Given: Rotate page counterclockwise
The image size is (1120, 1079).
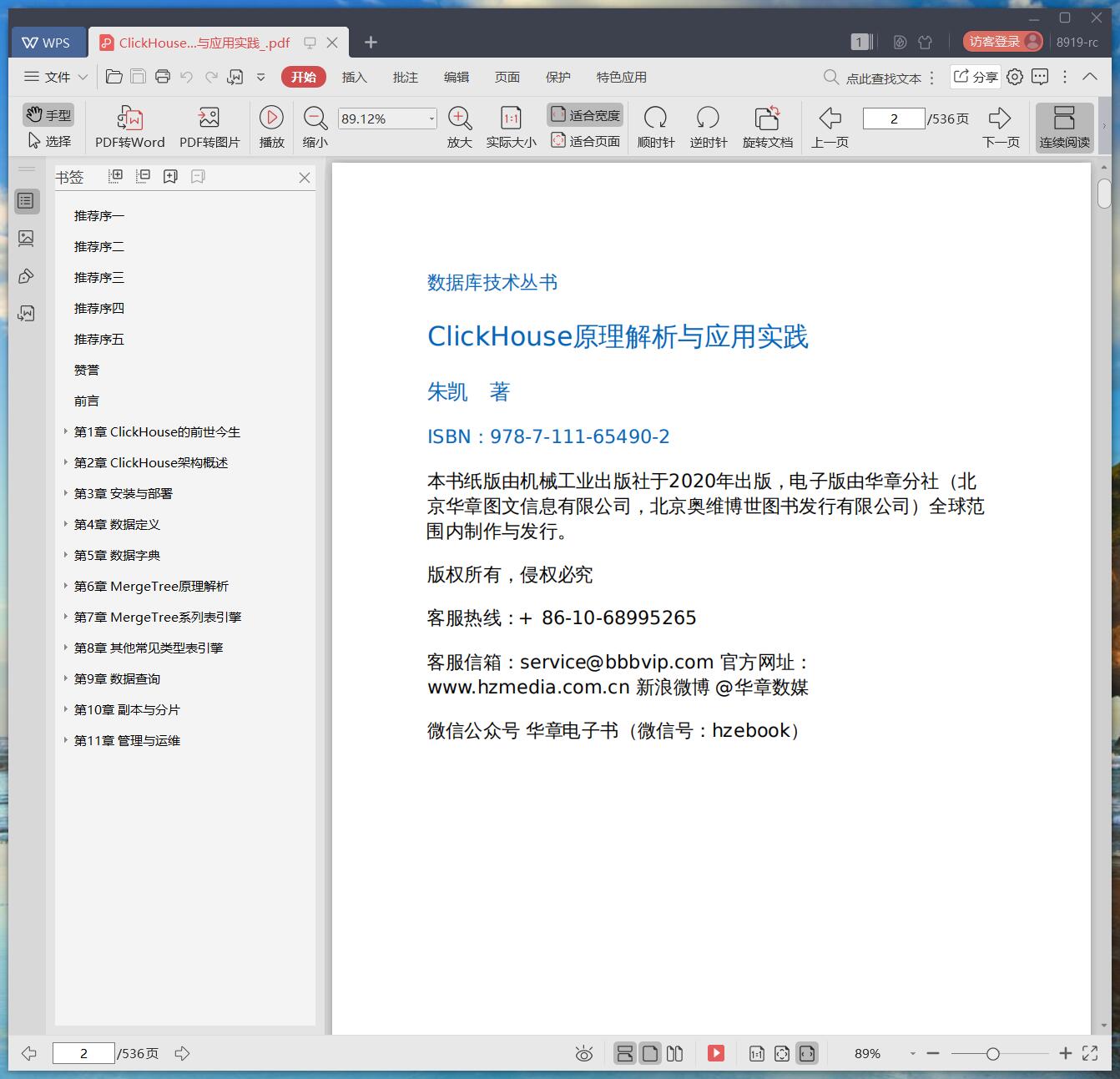Looking at the screenshot, I should (x=709, y=127).
